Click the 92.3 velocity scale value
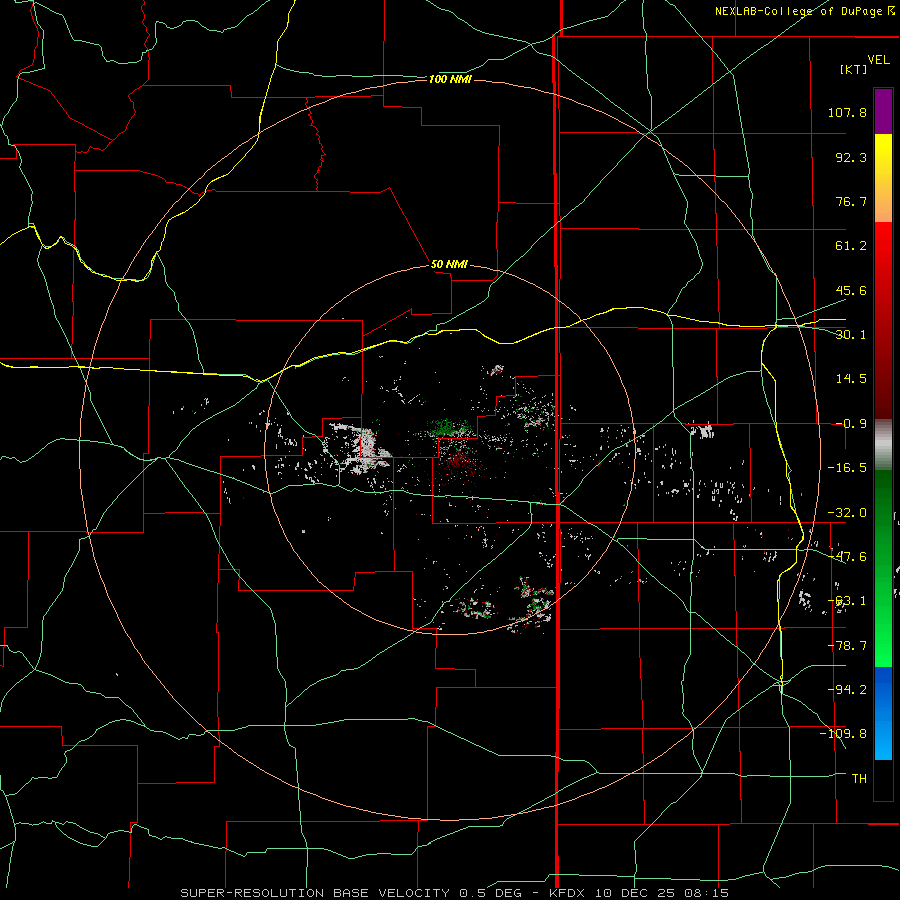This screenshot has width=900, height=900. (x=851, y=157)
